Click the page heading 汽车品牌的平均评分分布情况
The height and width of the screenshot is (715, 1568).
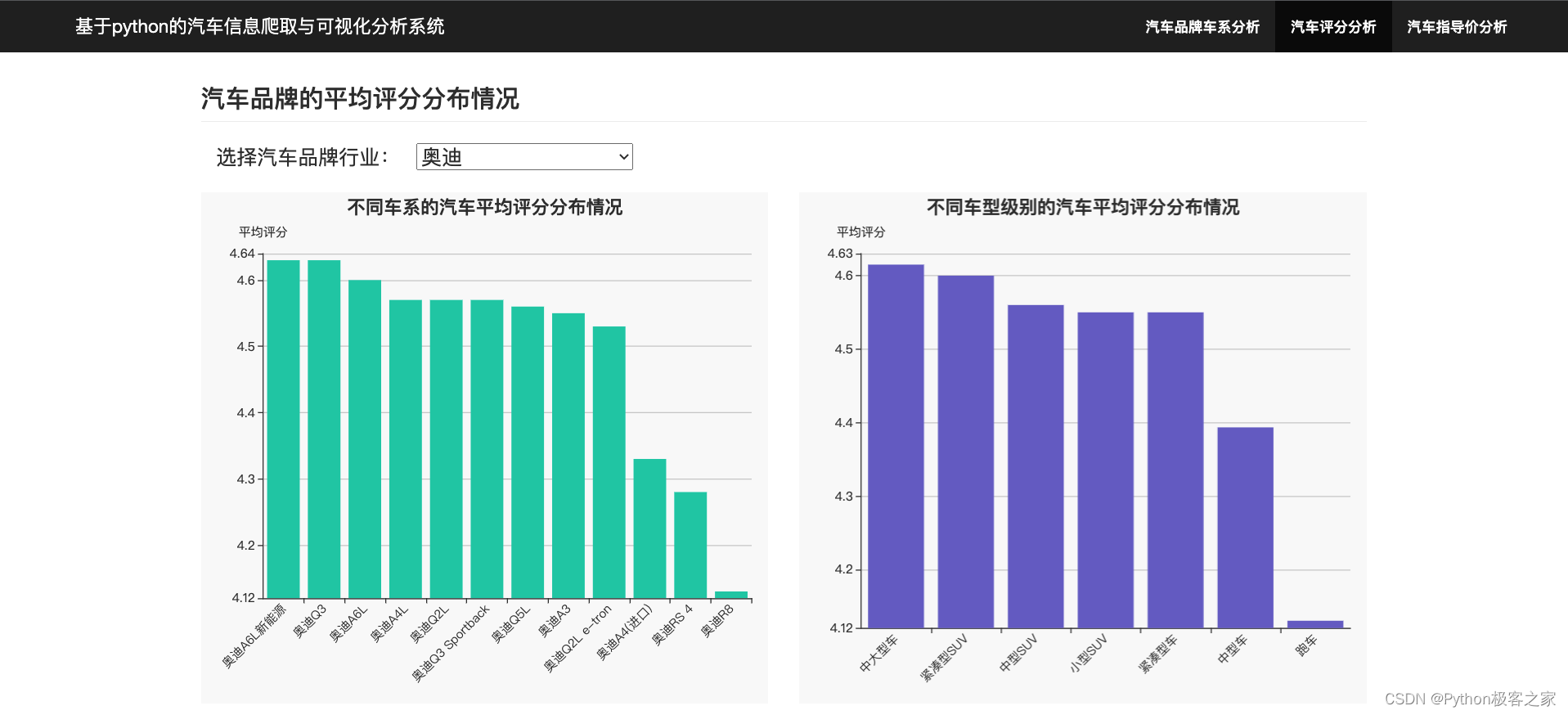[360, 98]
